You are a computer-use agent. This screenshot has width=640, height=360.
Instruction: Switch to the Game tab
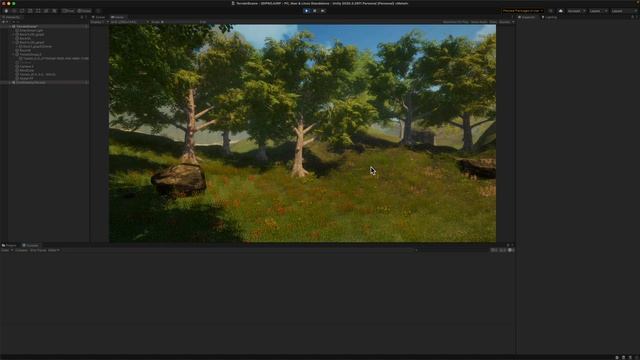click(x=117, y=17)
